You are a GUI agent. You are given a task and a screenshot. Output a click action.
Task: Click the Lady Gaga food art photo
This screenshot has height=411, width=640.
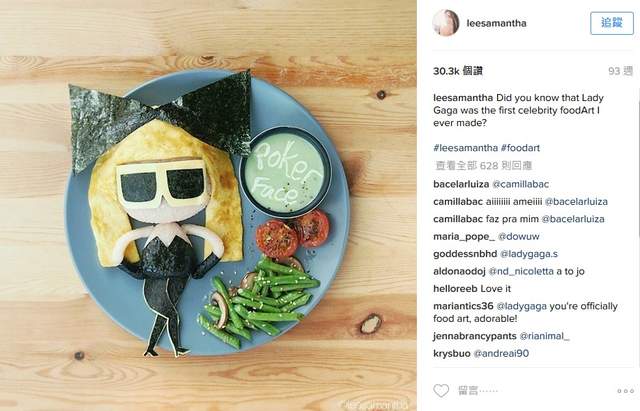[208, 205]
